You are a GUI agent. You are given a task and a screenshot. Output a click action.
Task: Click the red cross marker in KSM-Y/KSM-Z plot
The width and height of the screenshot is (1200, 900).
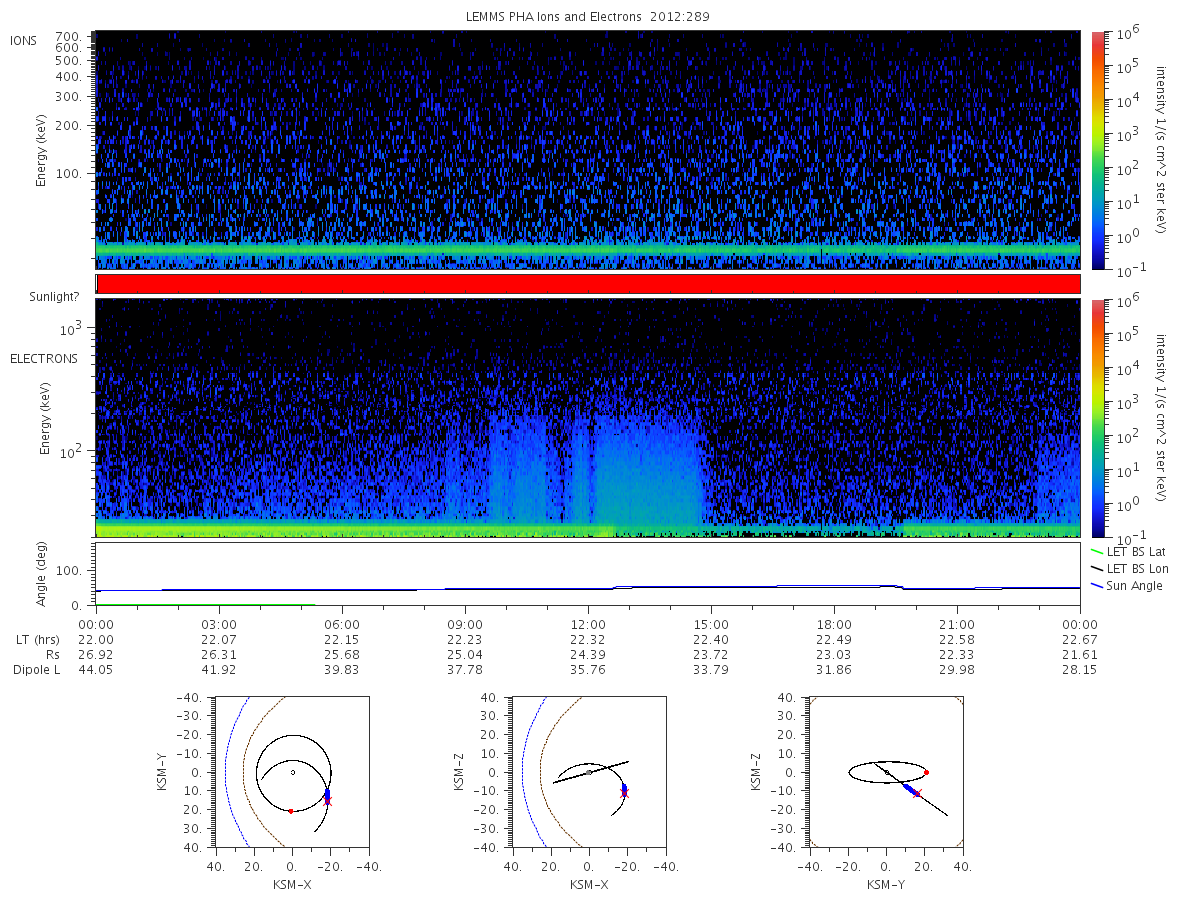[x=918, y=793]
